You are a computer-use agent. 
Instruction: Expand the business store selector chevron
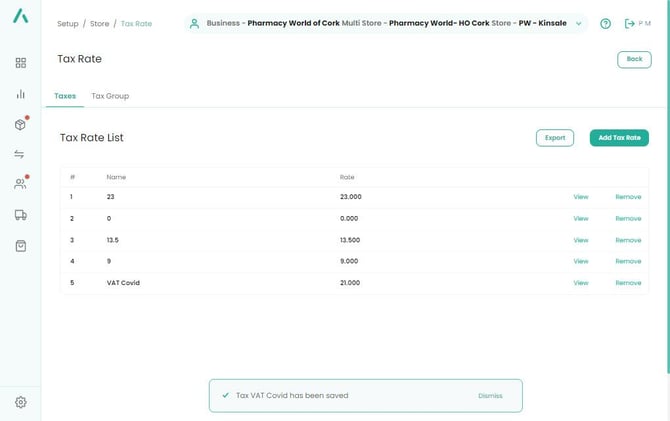pos(579,24)
